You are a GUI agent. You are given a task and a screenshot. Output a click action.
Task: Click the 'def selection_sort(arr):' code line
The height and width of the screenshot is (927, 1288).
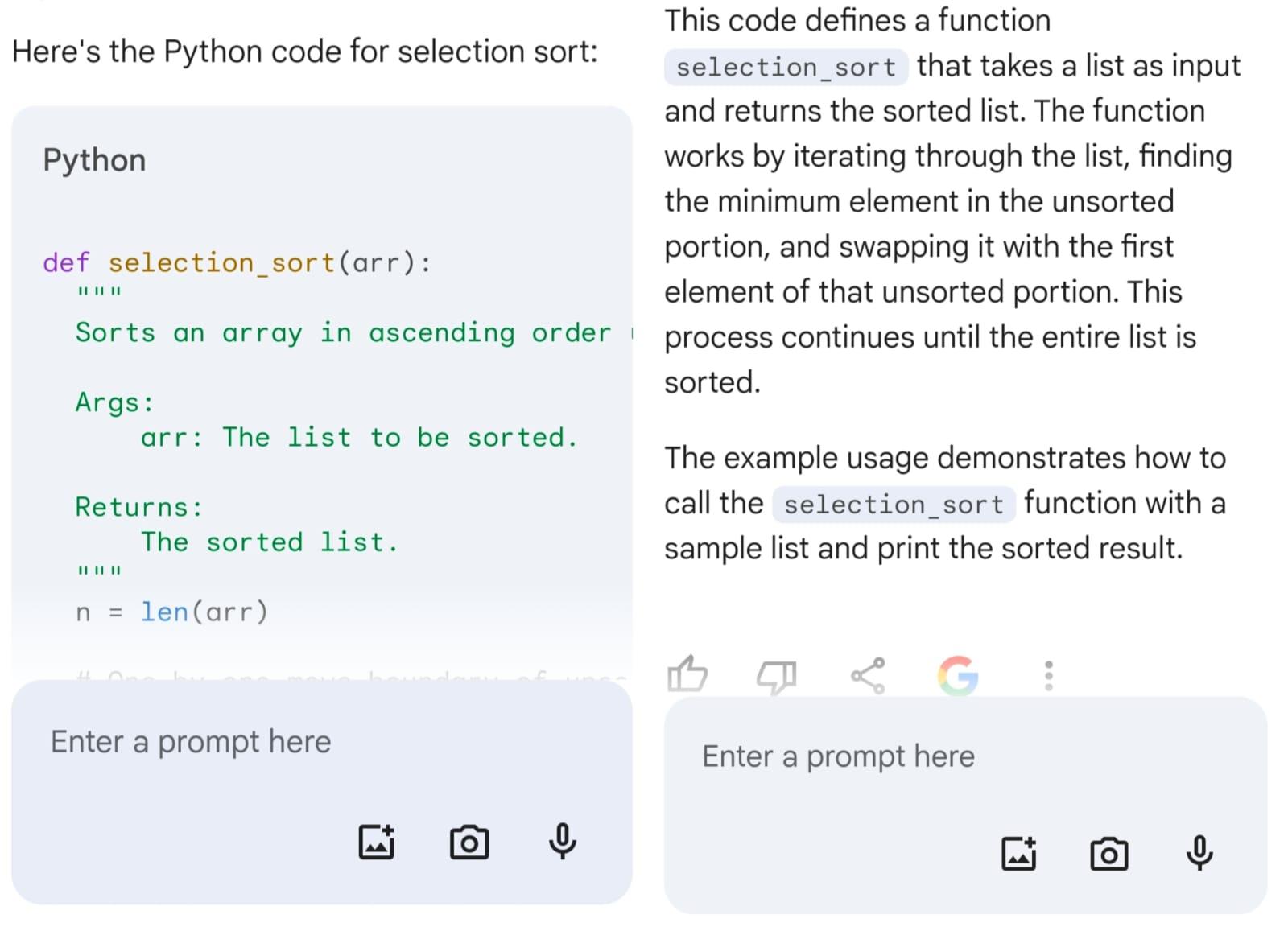(x=237, y=263)
